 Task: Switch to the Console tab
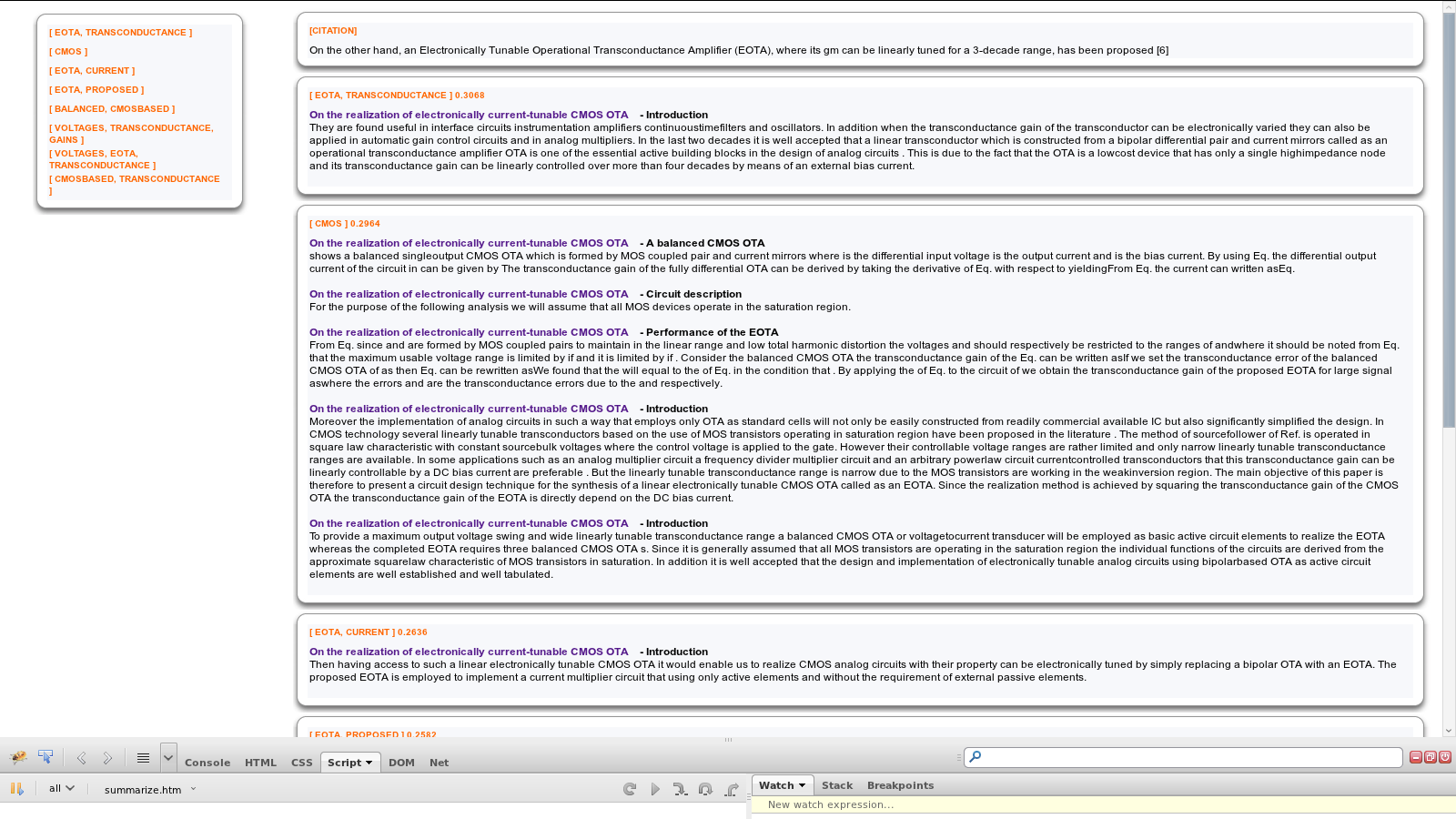click(x=207, y=763)
